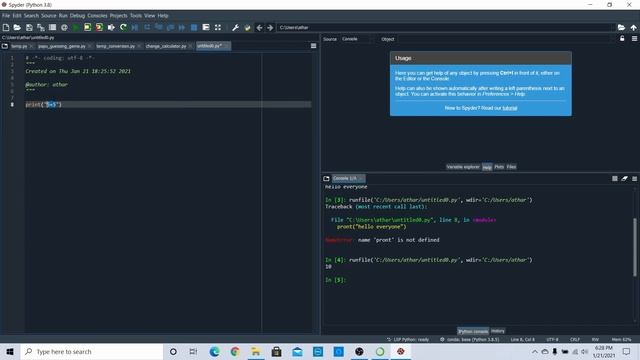Open Source combo box in Help pane

(356, 39)
